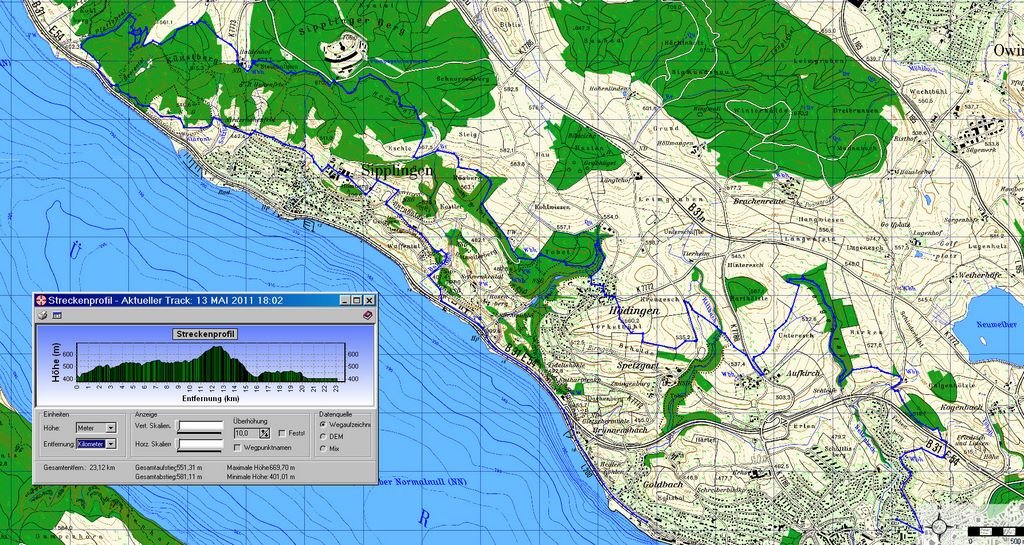Click the Horz. Skalen slider

tap(200, 445)
